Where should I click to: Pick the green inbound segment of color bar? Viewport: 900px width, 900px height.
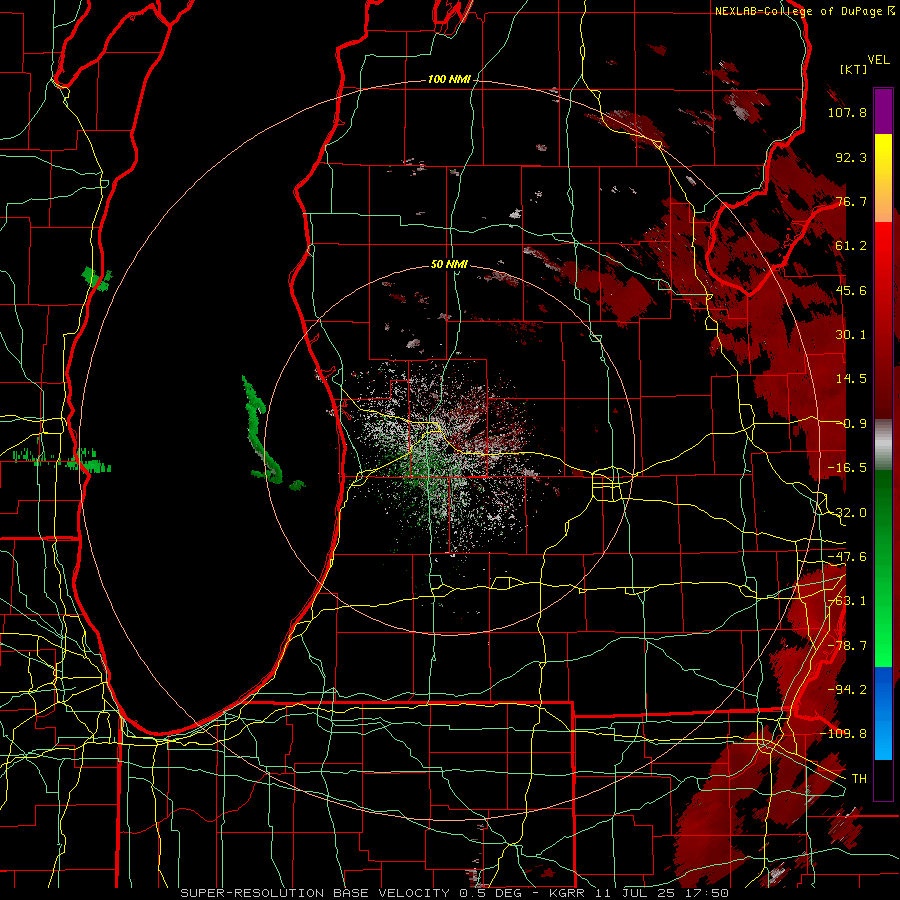point(883,568)
